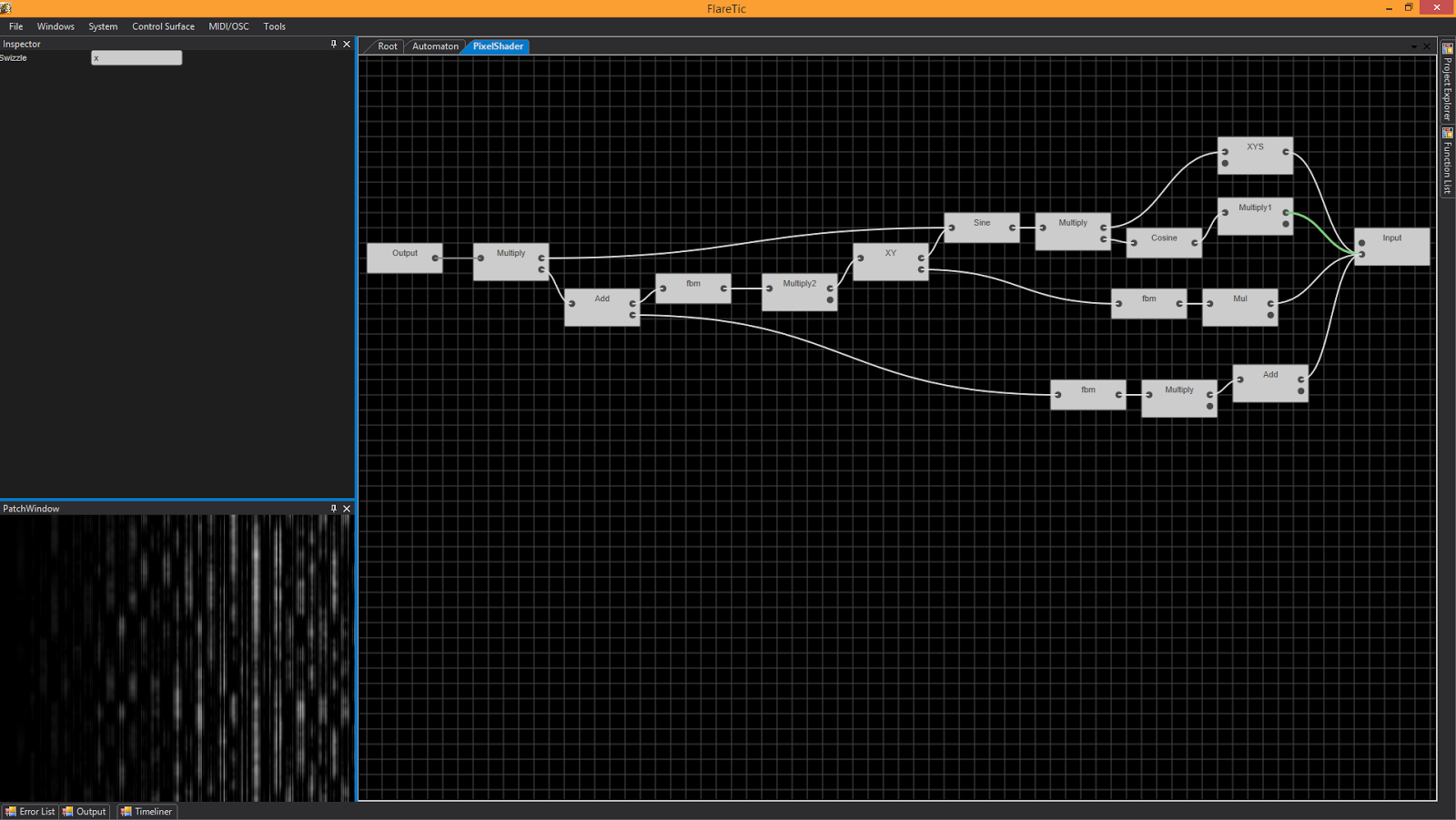1456x820 pixels.
Task: Open the Error List panel tab
Action: point(30,812)
